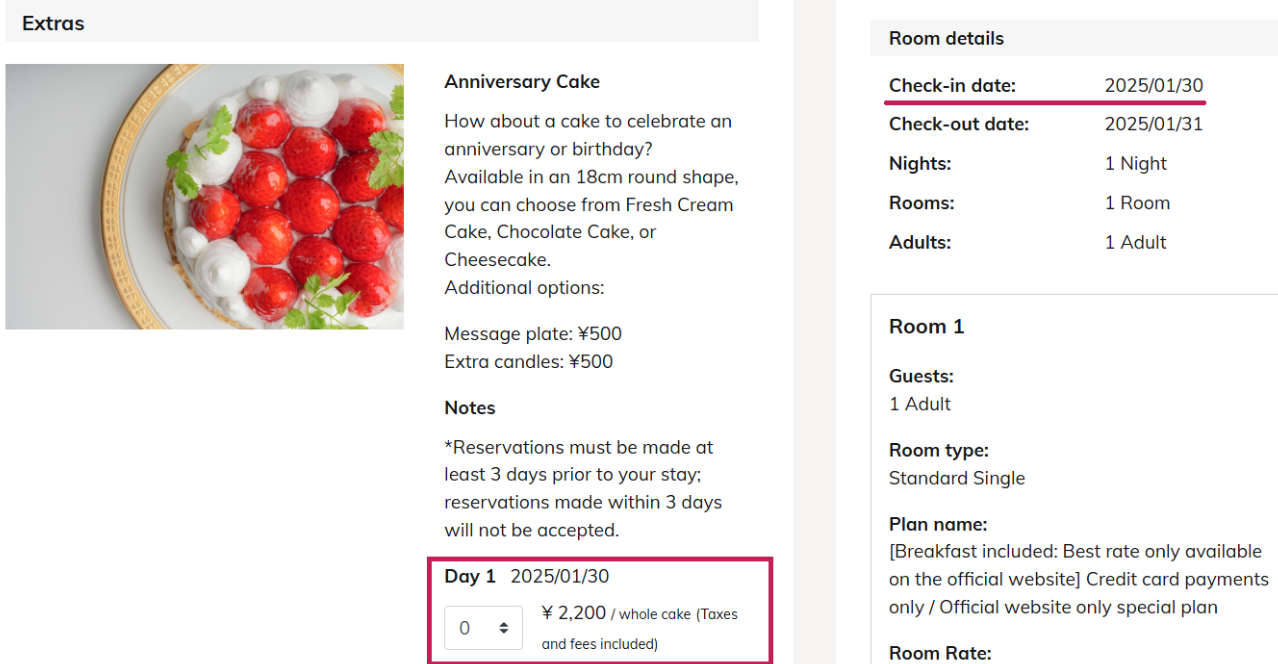Select the Anniversary Cake title
Screen dimensions: 1278x664
click(522, 82)
